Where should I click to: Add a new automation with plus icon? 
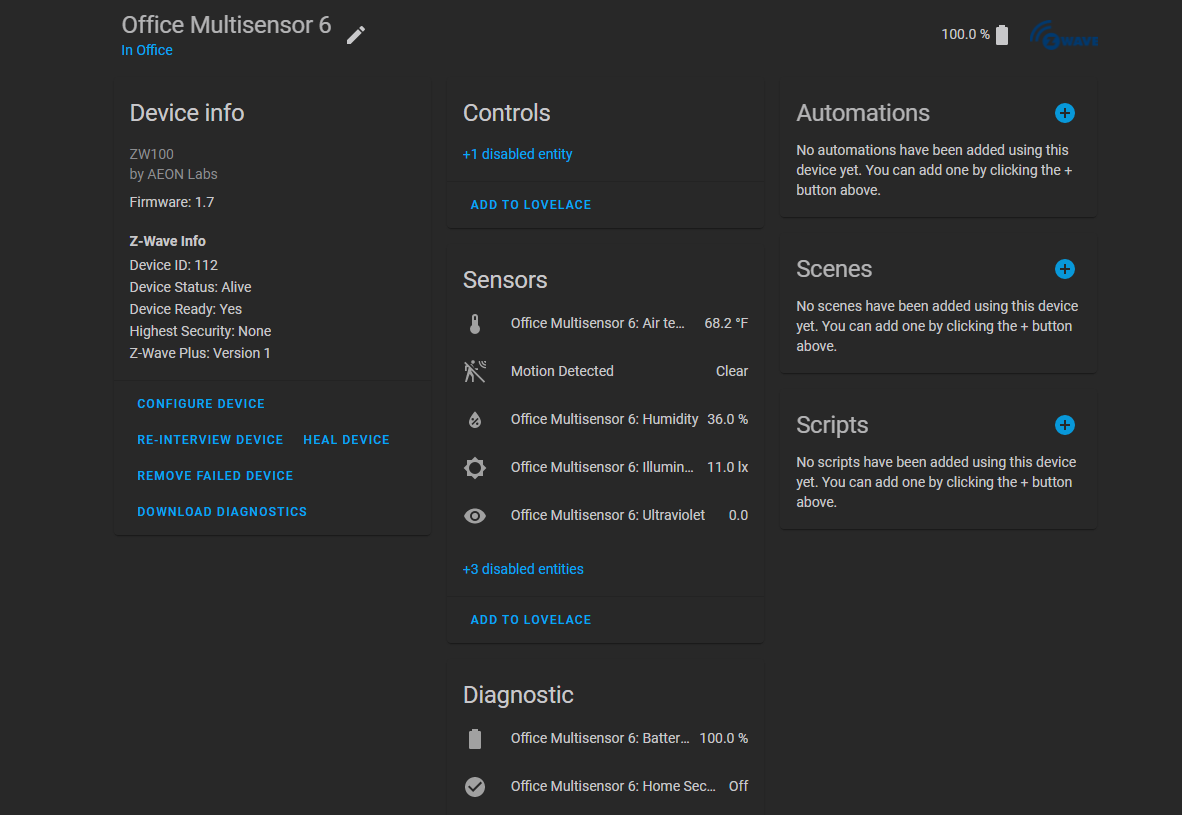coord(1065,113)
